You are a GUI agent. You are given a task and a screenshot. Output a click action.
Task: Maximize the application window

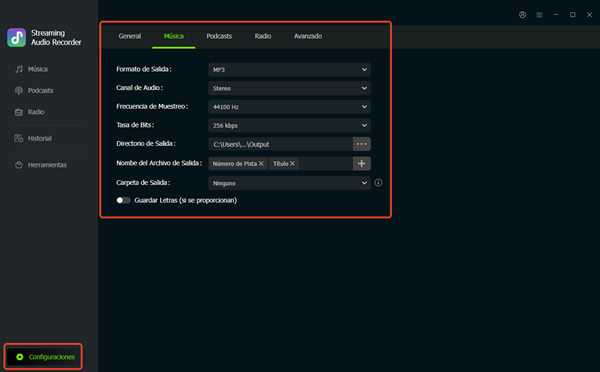(573, 15)
